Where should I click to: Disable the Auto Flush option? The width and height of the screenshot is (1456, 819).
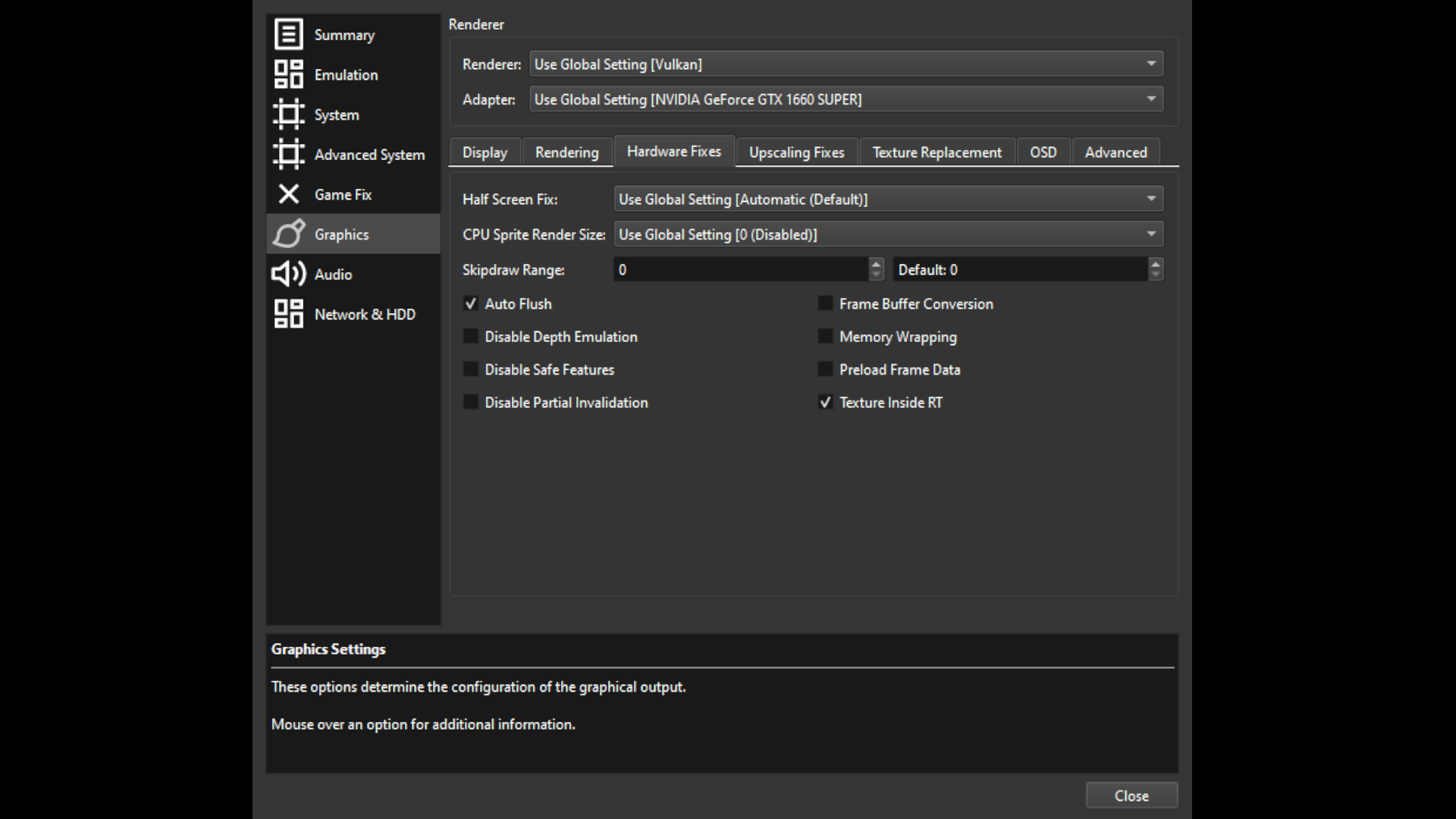471,303
